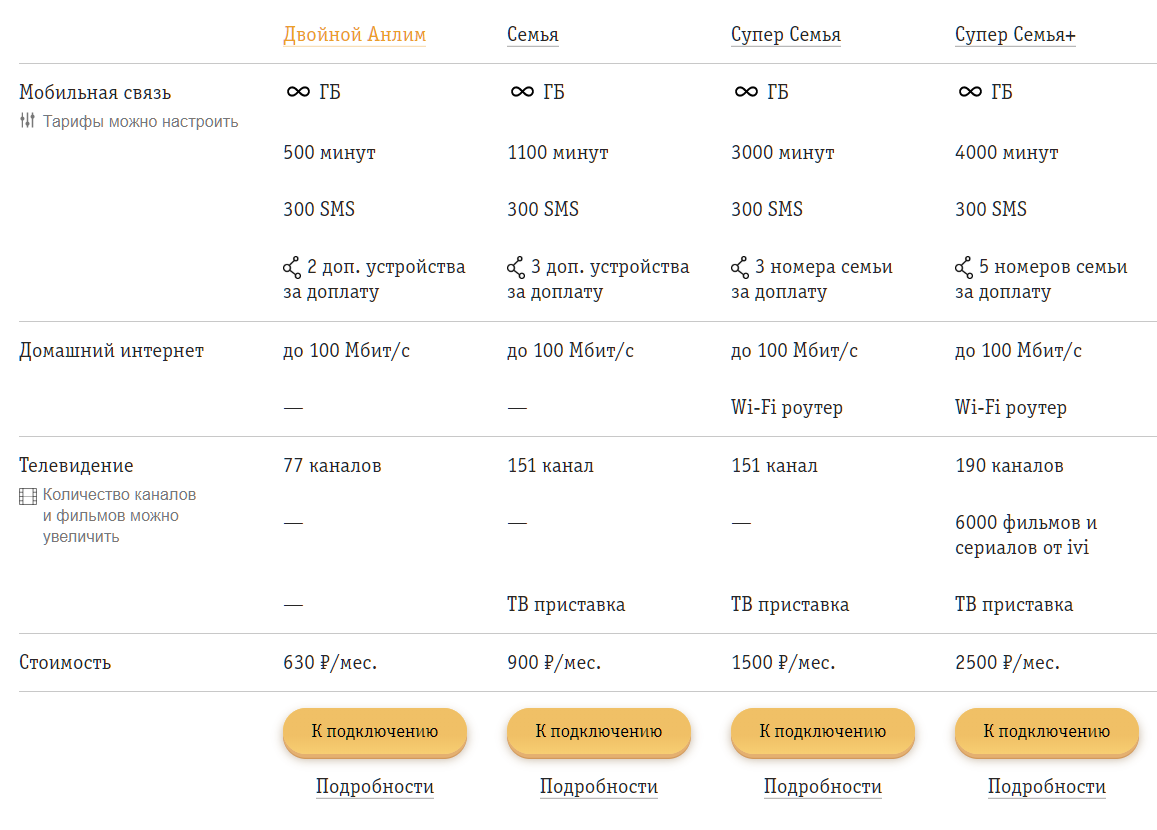The width and height of the screenshot is (1157, 830).
Task: Click К подключению for 630 ₽ plan
Action: point(375,732)
